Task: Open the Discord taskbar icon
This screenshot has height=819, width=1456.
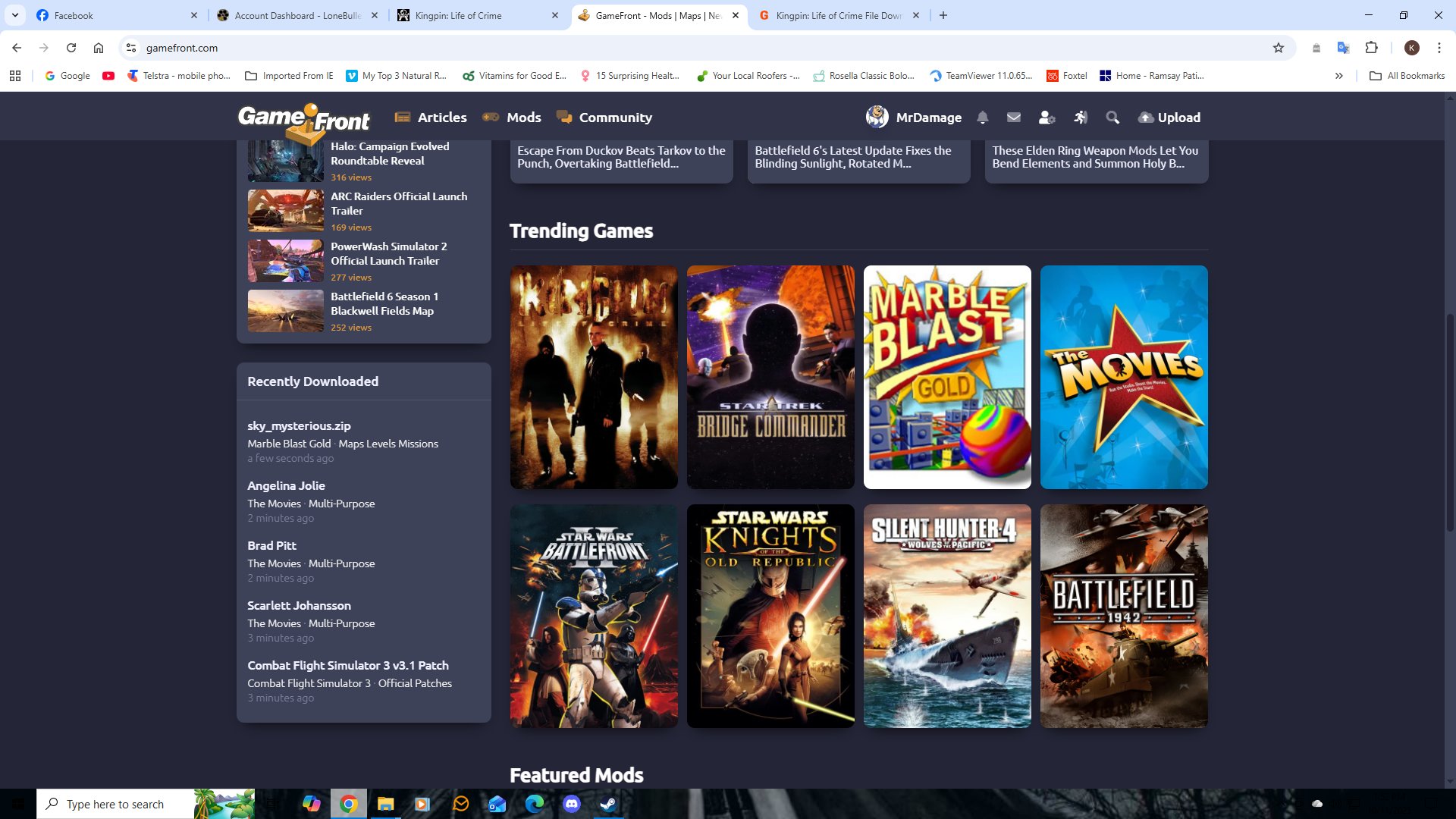Action: [x=571, y=803]
